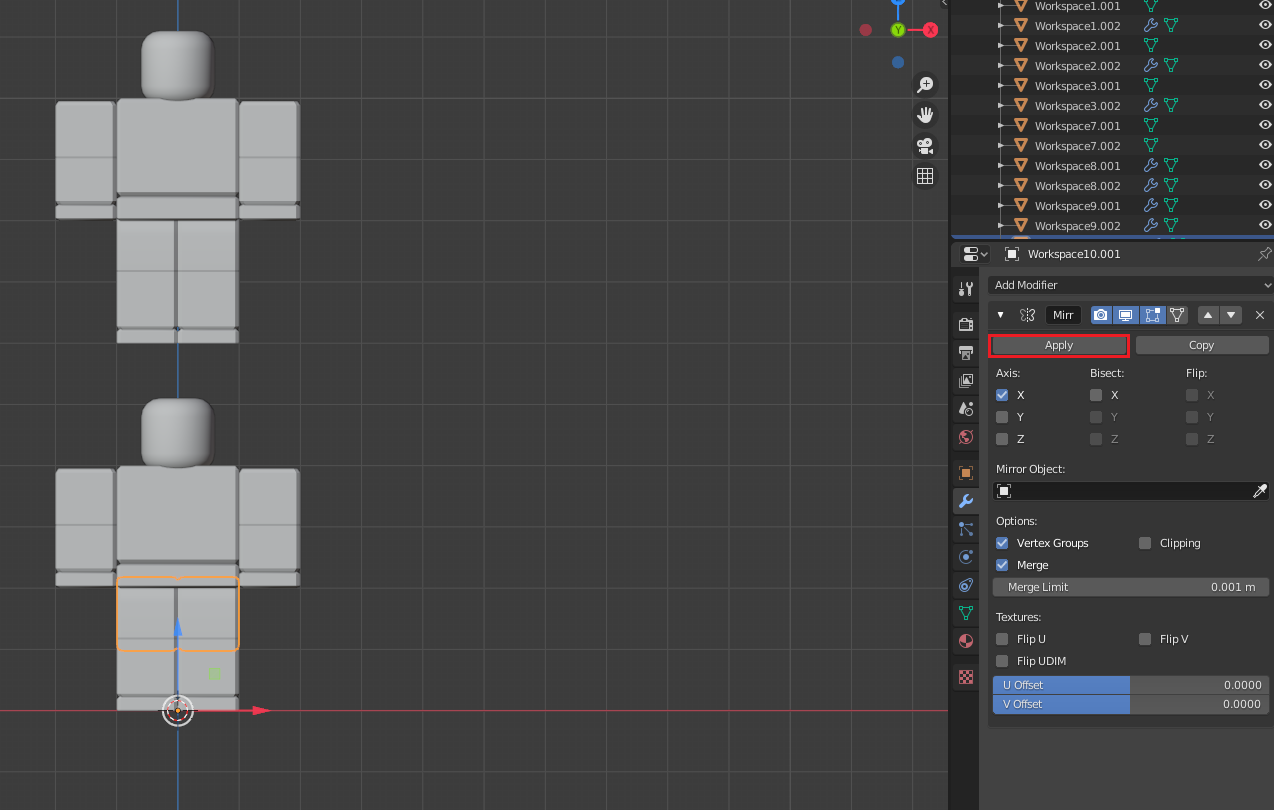Image resolution: width=1274 pixels, height=810 pixels.
Task: Click the modifier name field Mirr
Action: pos(1063,315)
